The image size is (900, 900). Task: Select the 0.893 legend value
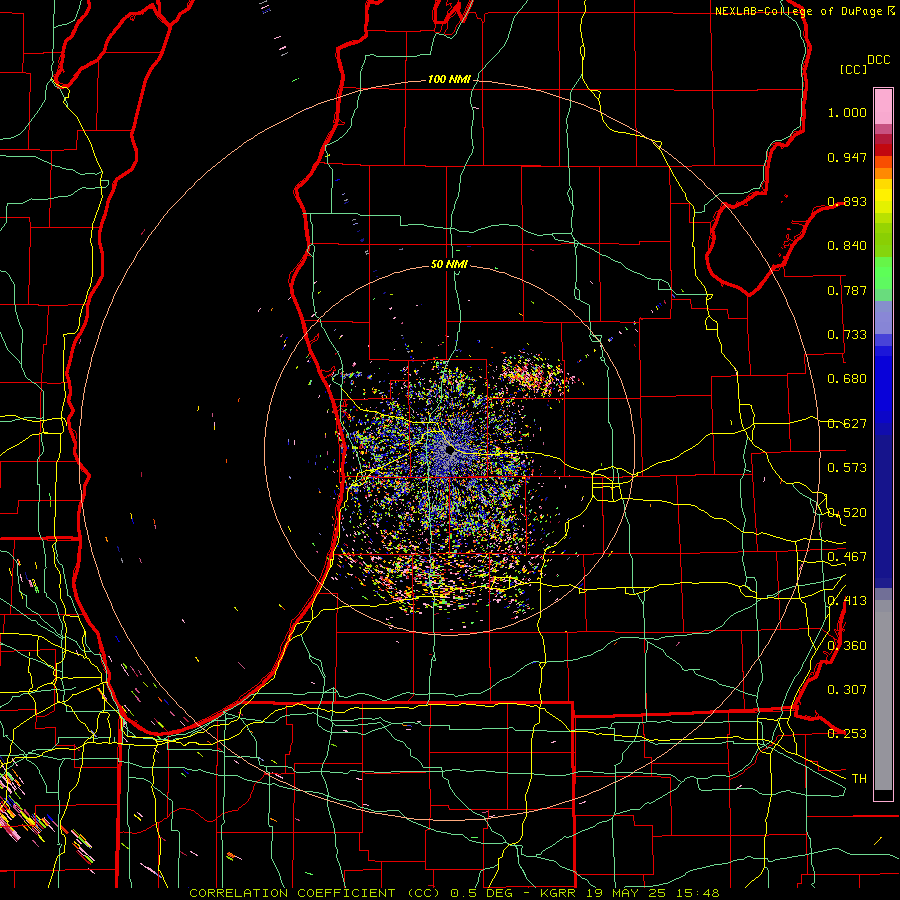pyautogui.click(x=847, y=201)
